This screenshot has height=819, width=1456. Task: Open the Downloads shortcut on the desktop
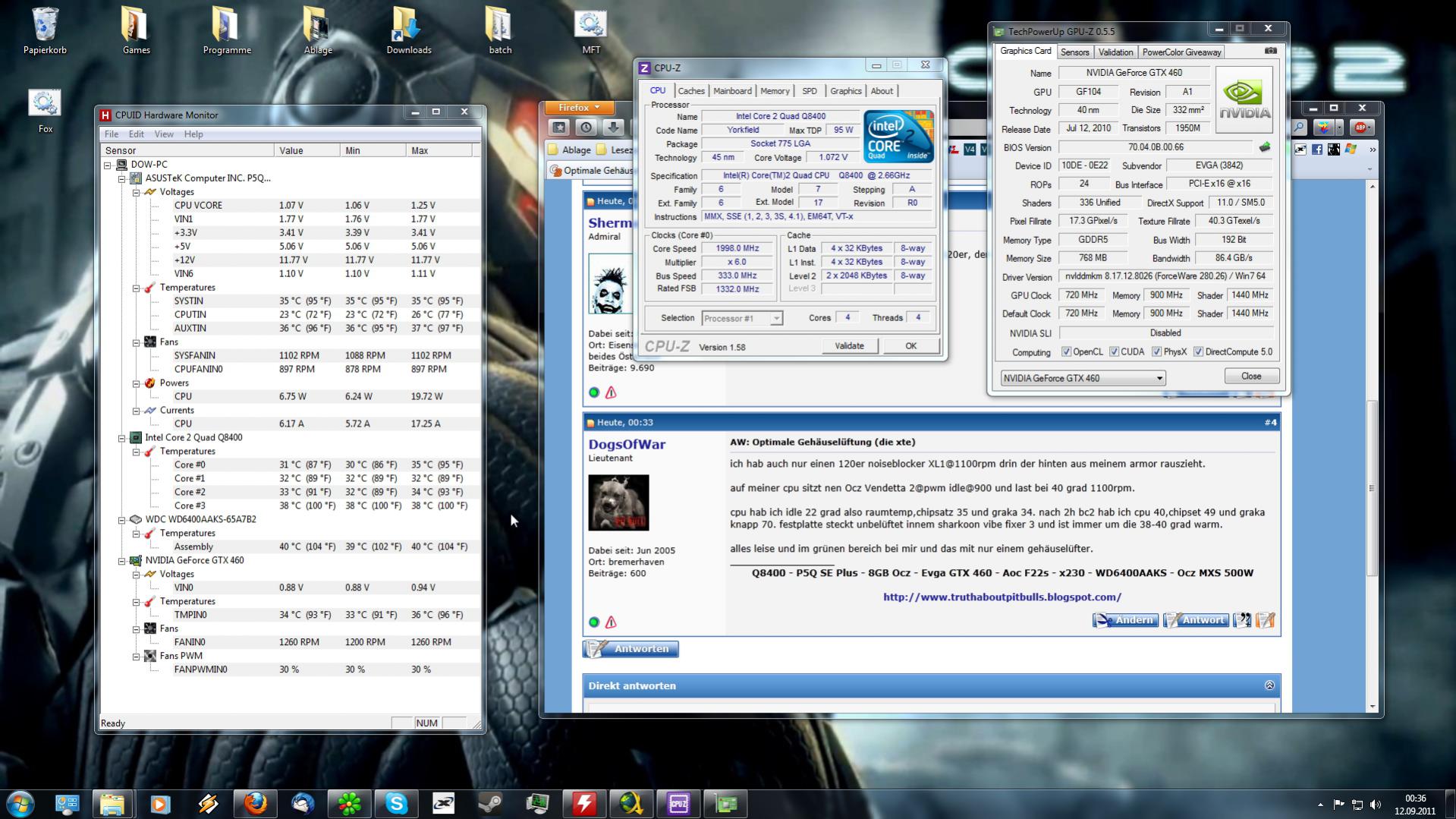point(409,30)
